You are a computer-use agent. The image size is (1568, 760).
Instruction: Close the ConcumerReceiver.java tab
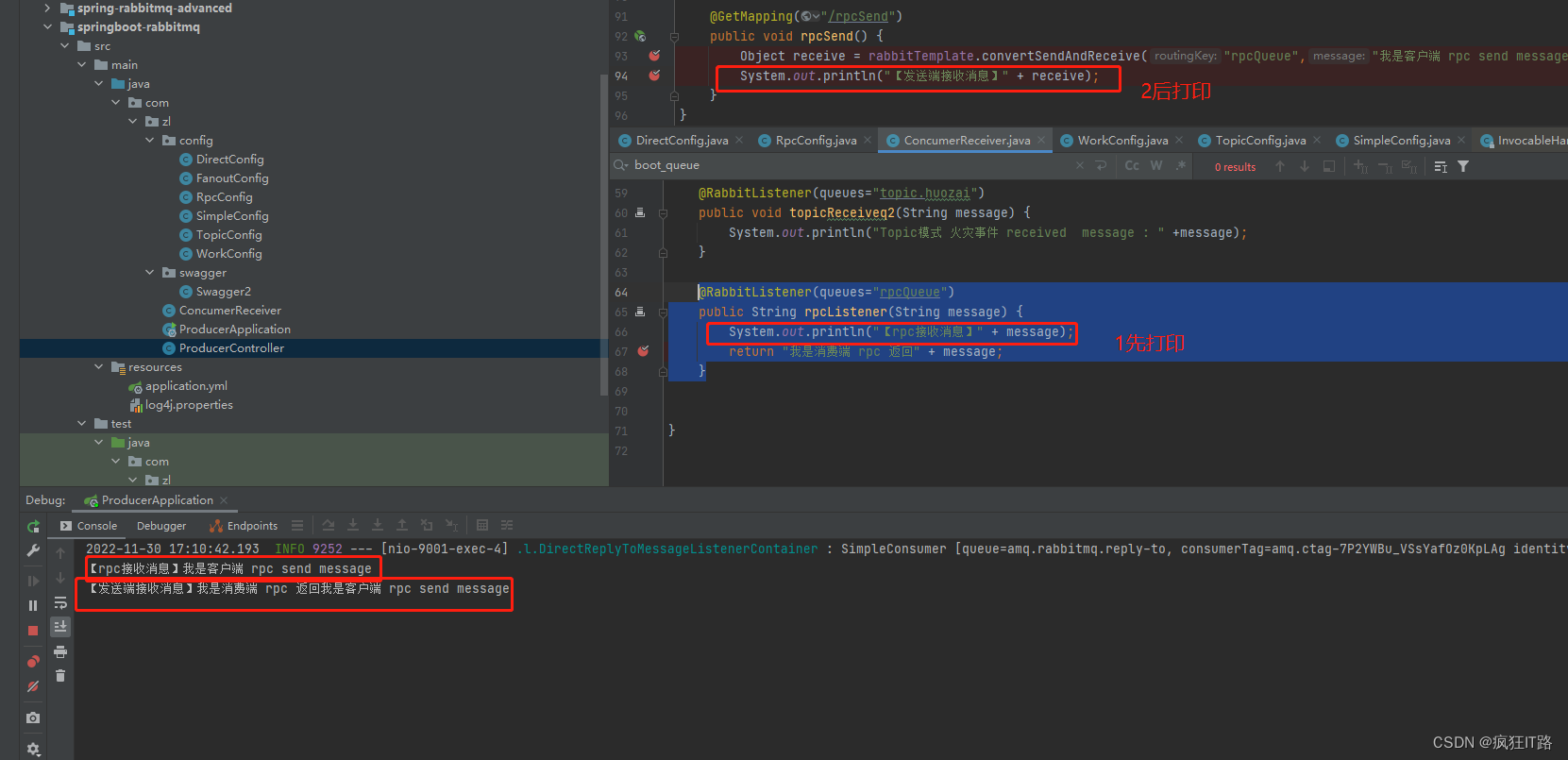1041,141
